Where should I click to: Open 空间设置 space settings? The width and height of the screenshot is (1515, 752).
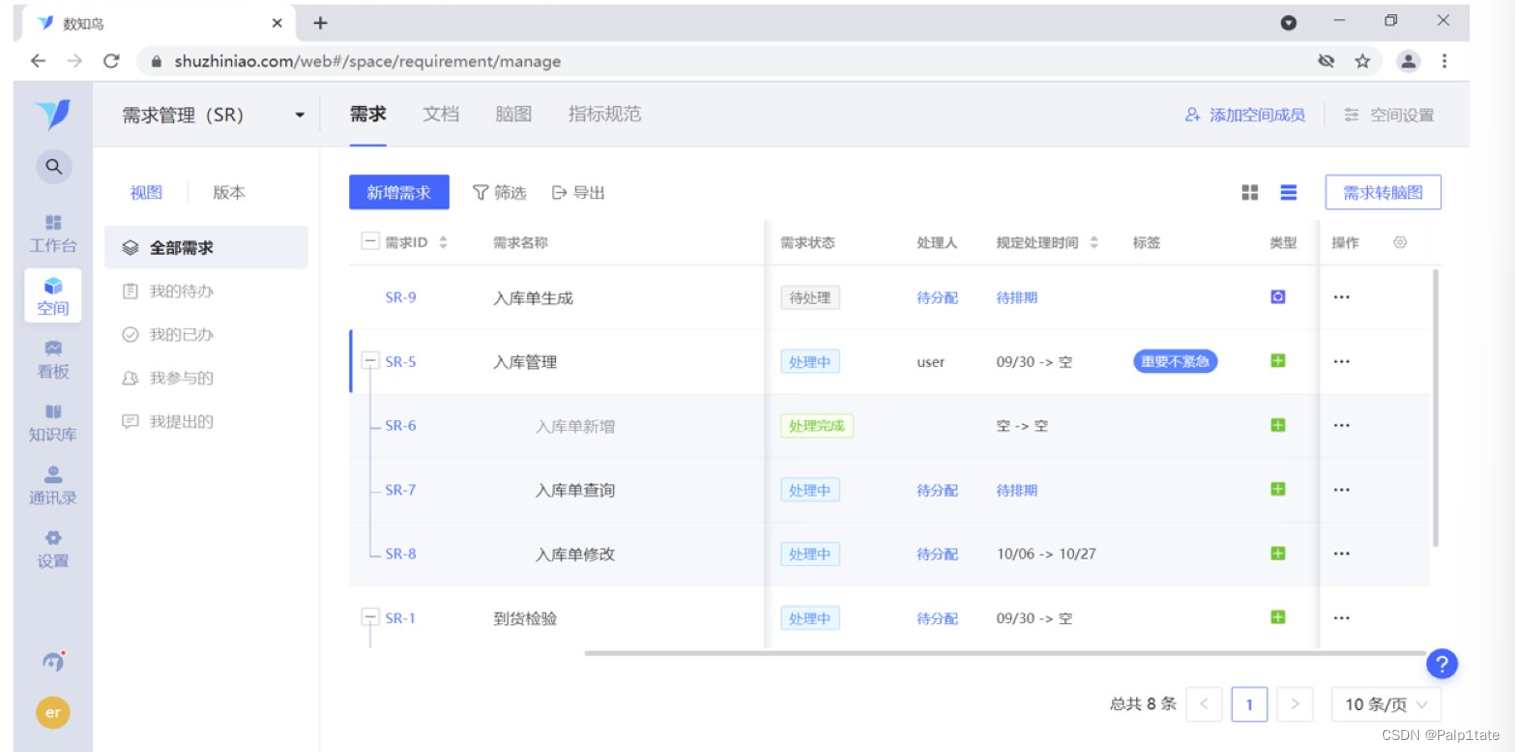pyautogui.click(x=1389, y=115)
